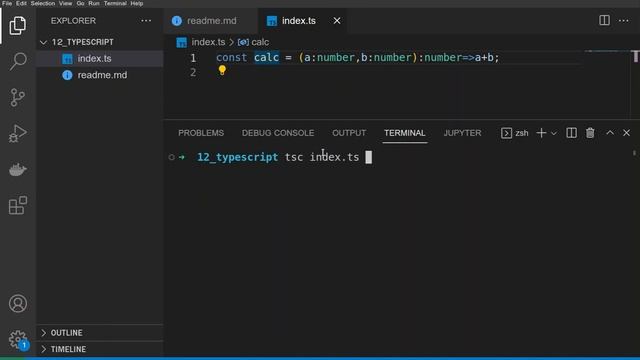Open the Selection menu
The image size is (640, 360).
click(x=43, y=3)
